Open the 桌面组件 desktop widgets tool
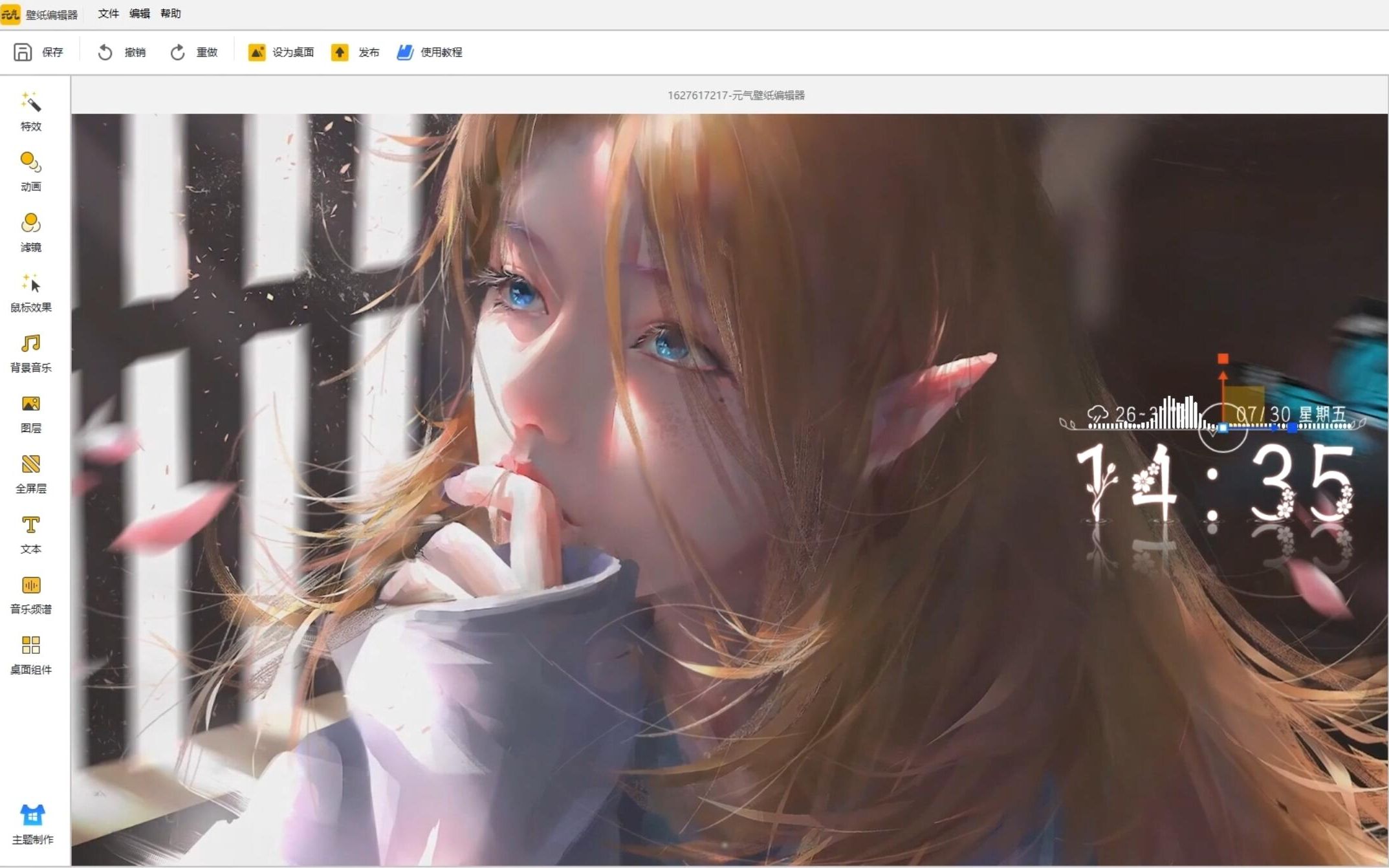1389x868 pixels. click(31, 655)
